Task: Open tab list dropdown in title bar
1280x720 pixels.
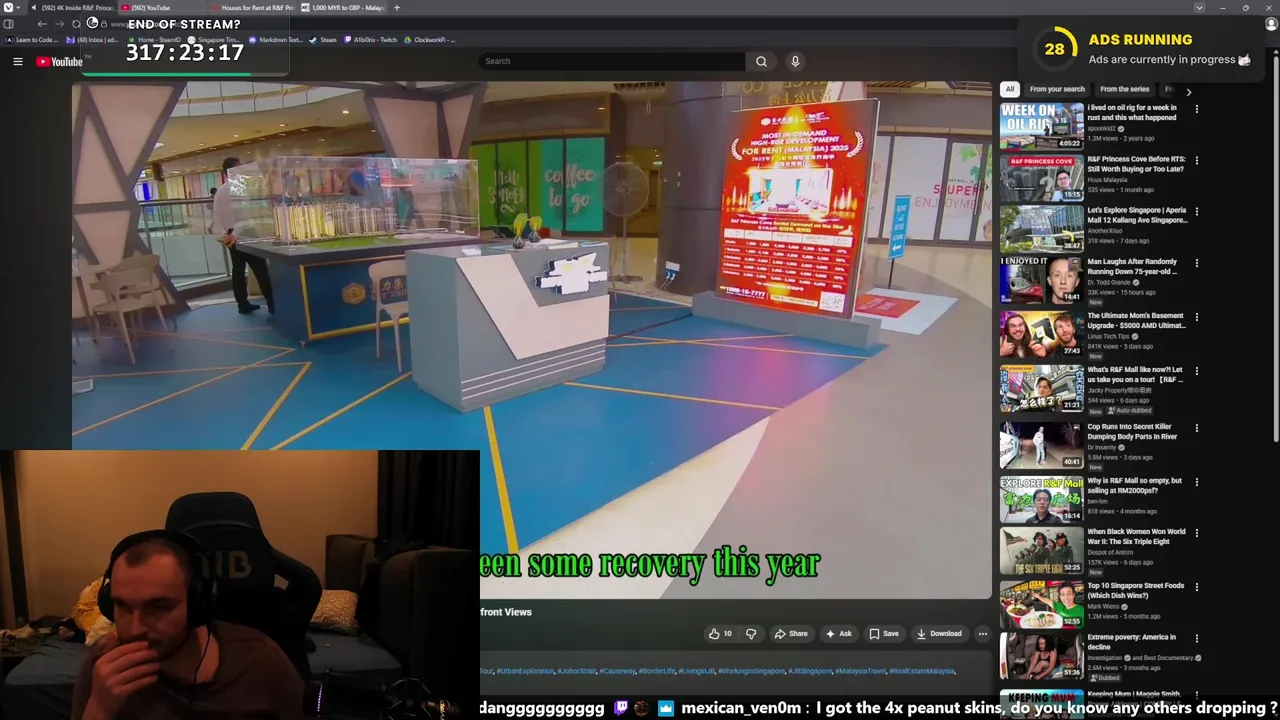Action: [1199, 8]
